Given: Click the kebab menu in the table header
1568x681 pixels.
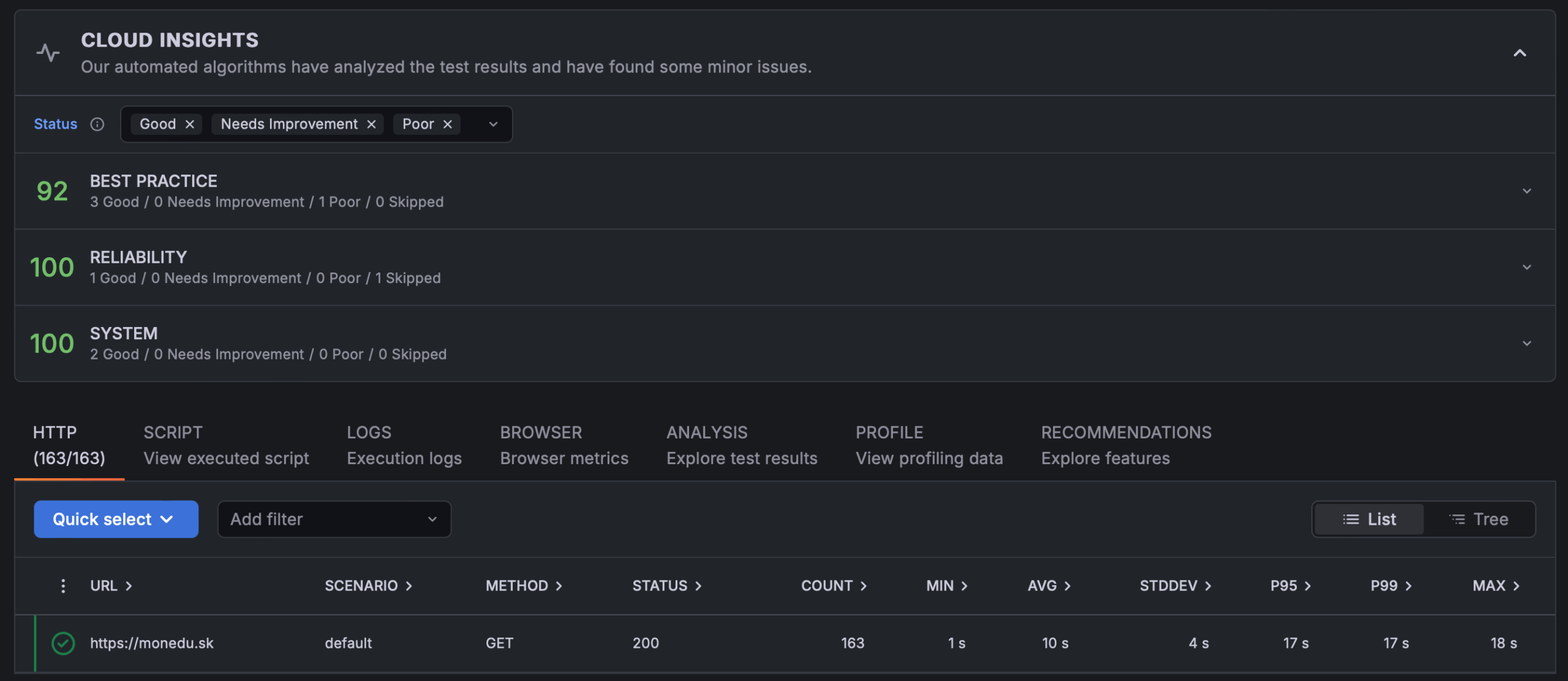Looking at the screenshot, I should tap(63, 585).
